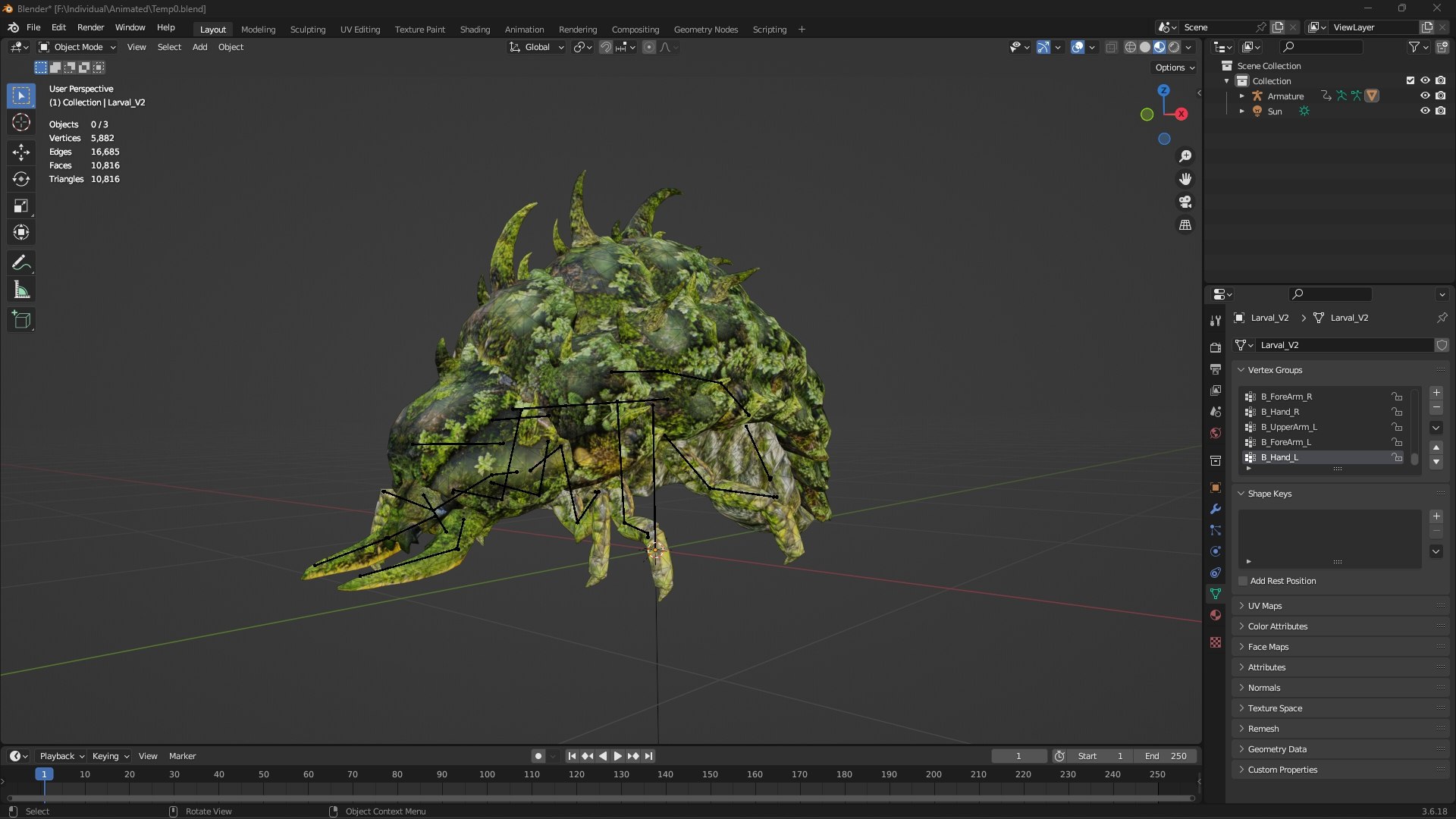Open the View Layer properties tab
Screen dimensions: 1456x819
pyautogui.click(x=1216, y=390)
